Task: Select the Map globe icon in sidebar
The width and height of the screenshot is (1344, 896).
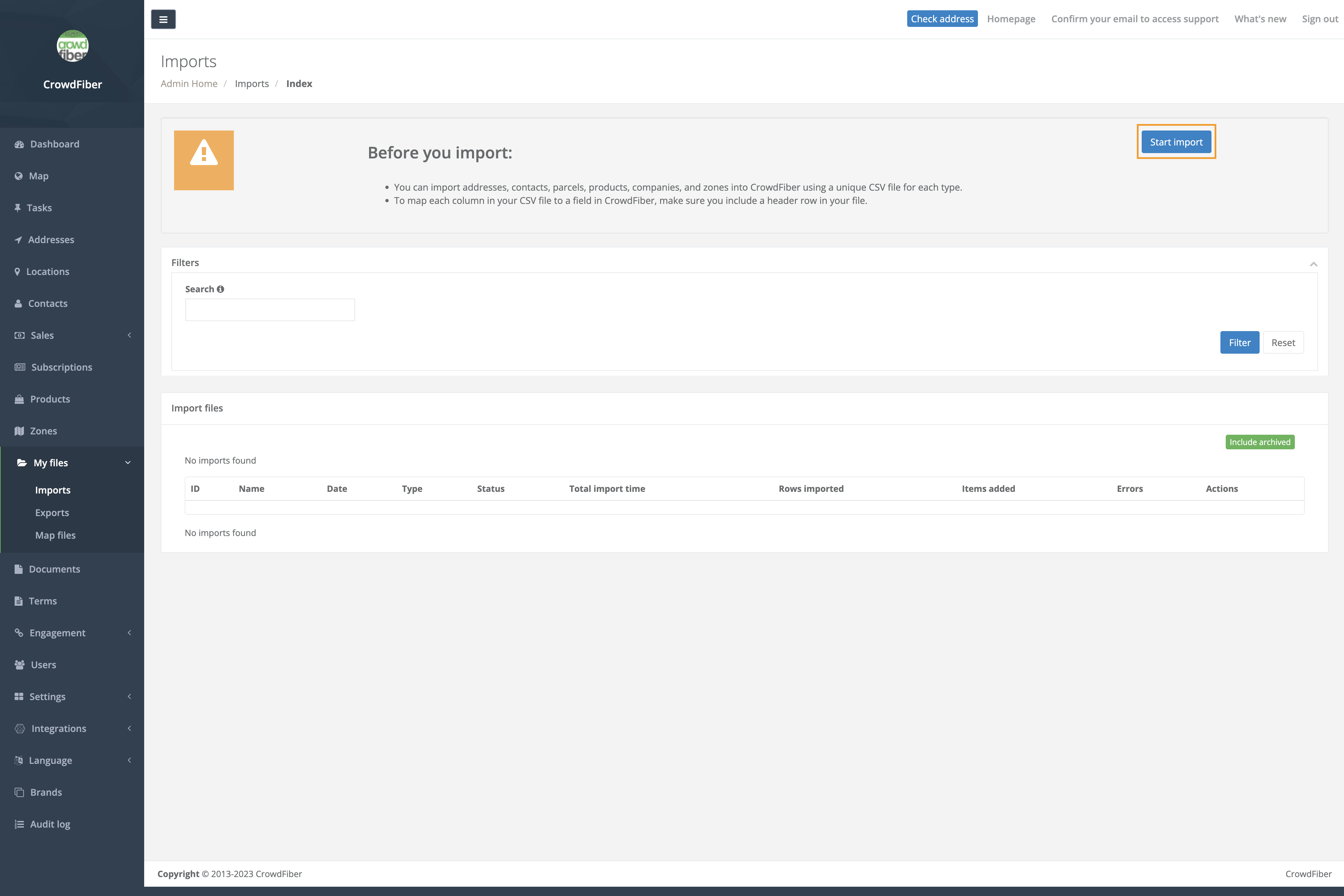Action: click(19, 175)
